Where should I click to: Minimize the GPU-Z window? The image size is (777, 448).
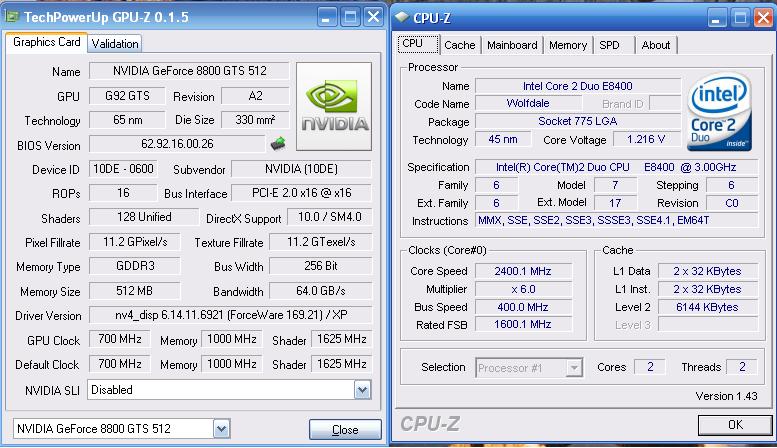pyautogui.click(x=326, y=17)
